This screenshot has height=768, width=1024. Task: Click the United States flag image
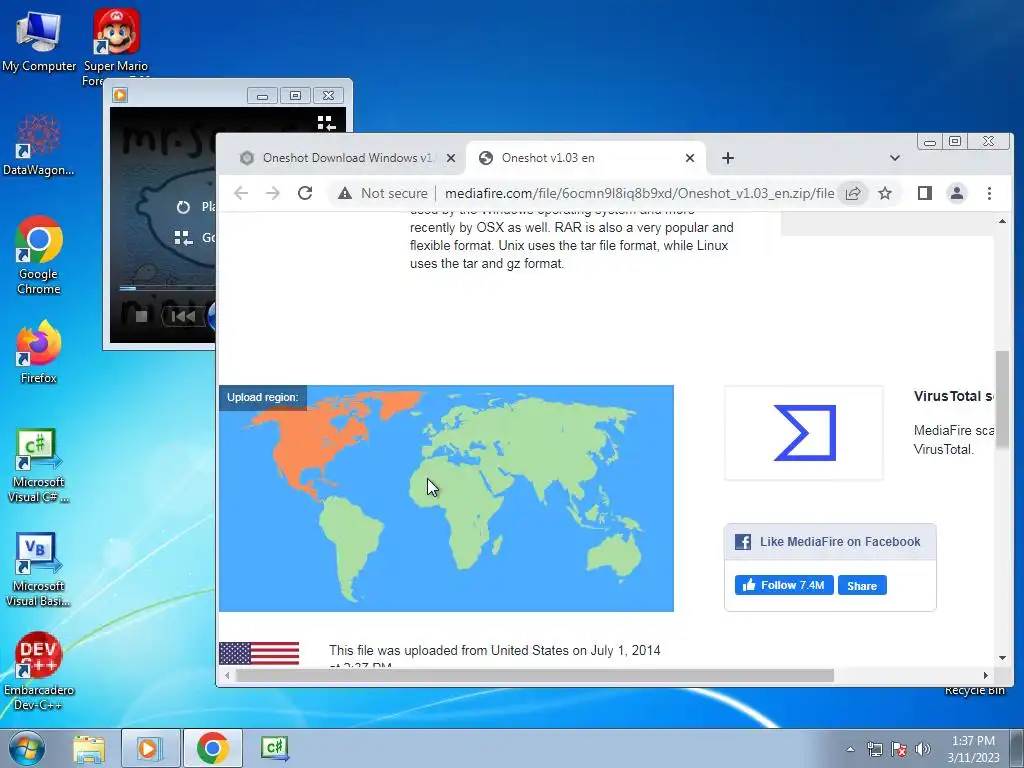(x=259, y=653)
